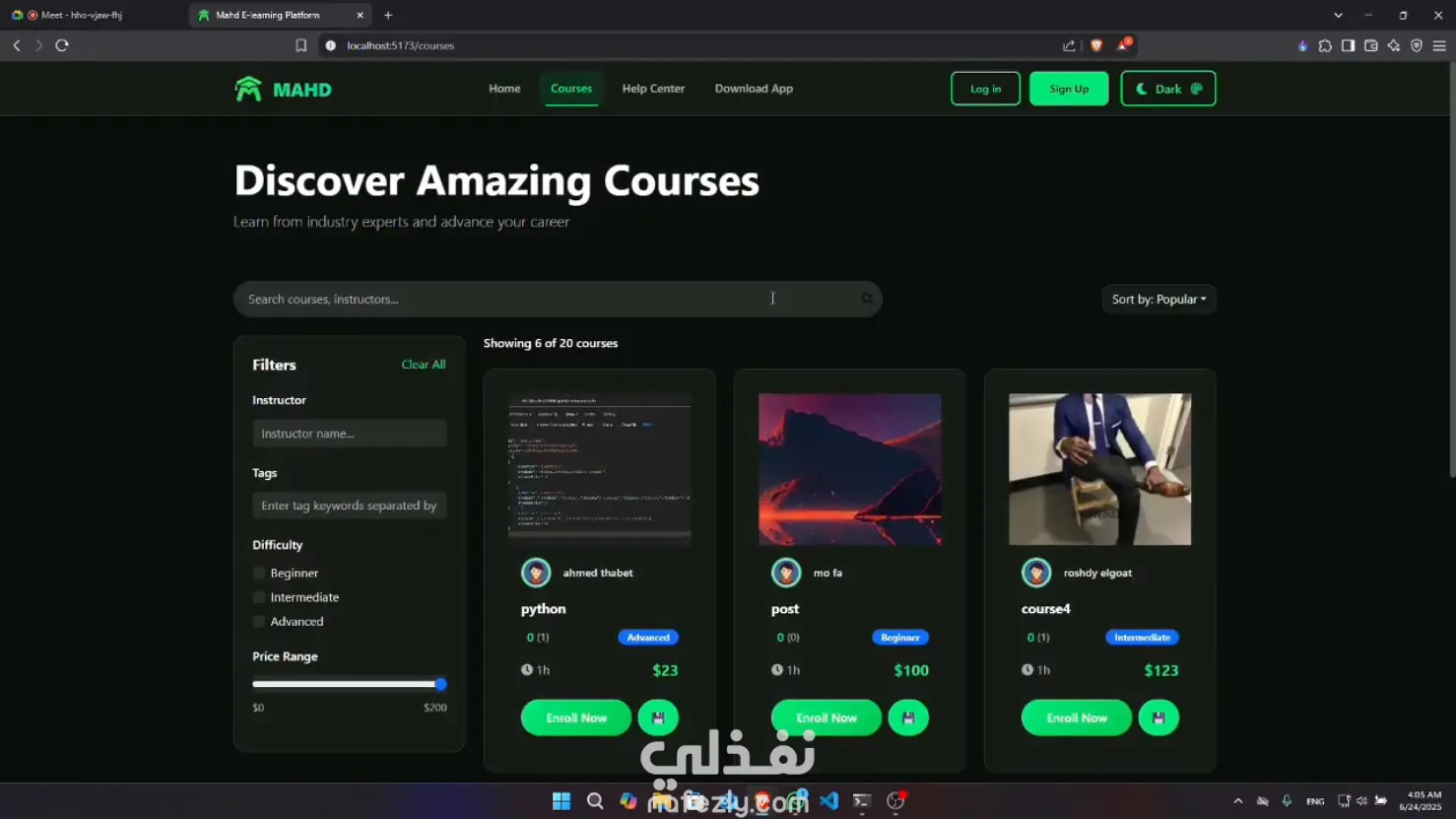Open Download App nav item
Screen dimensions: 1456x819
[754, 89]
